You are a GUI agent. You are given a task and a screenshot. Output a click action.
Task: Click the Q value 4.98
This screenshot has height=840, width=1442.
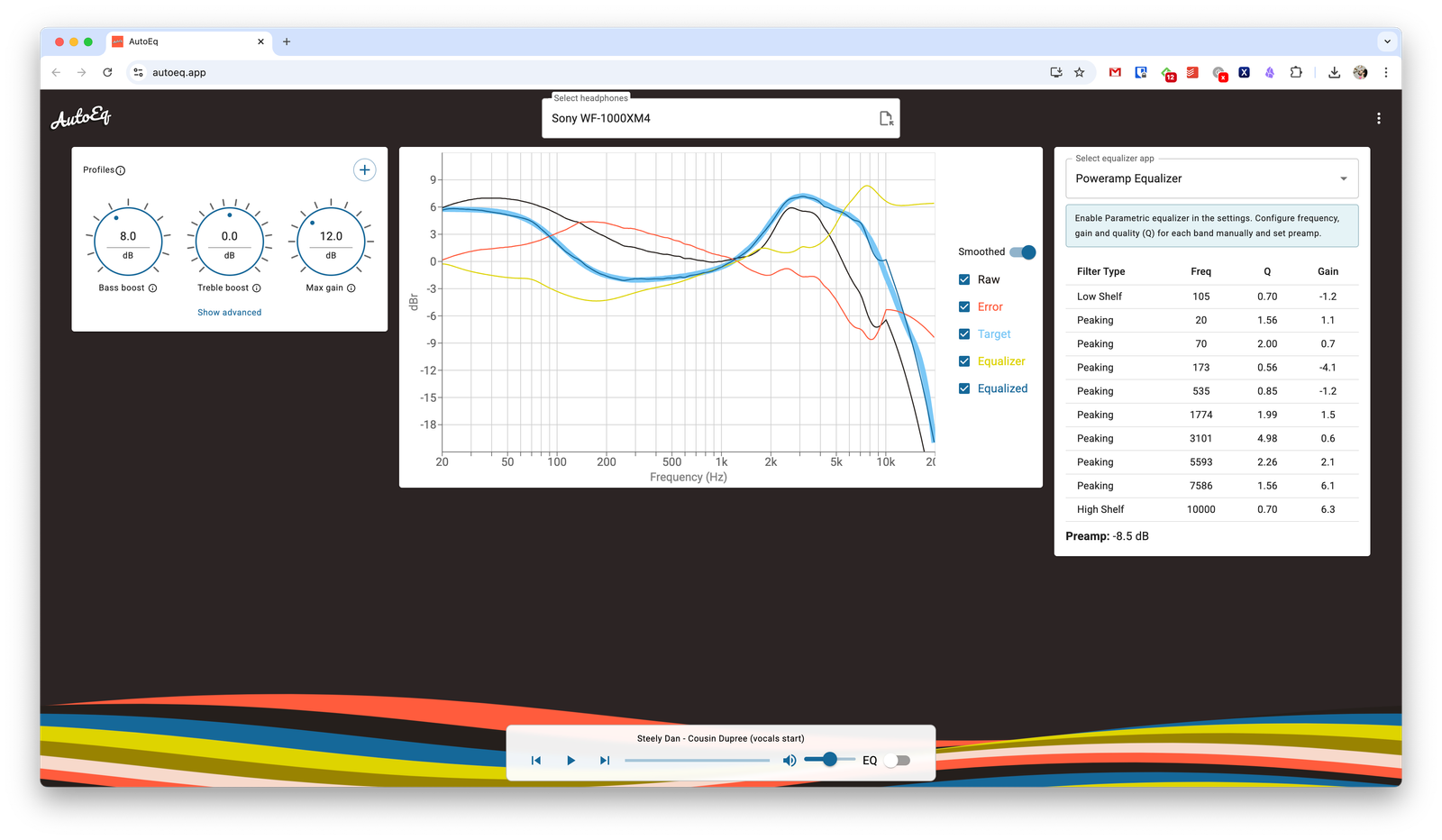(1267, 438)
